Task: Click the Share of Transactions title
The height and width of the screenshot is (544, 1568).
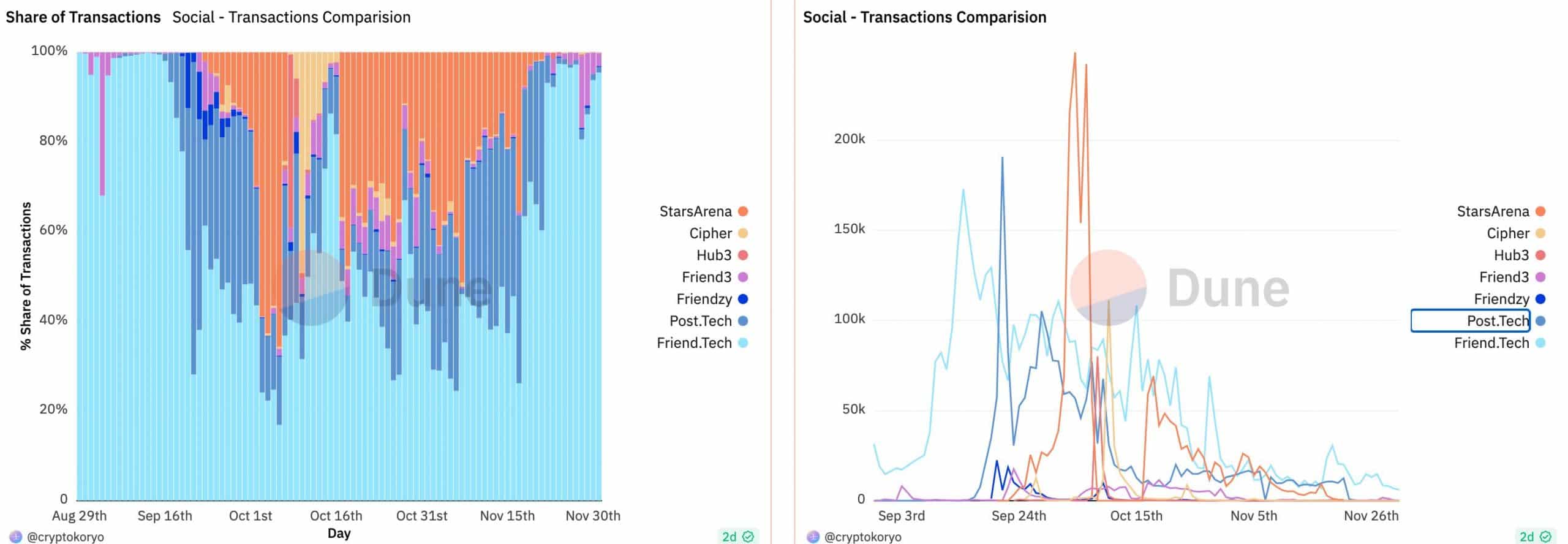Action: point(83,17)
